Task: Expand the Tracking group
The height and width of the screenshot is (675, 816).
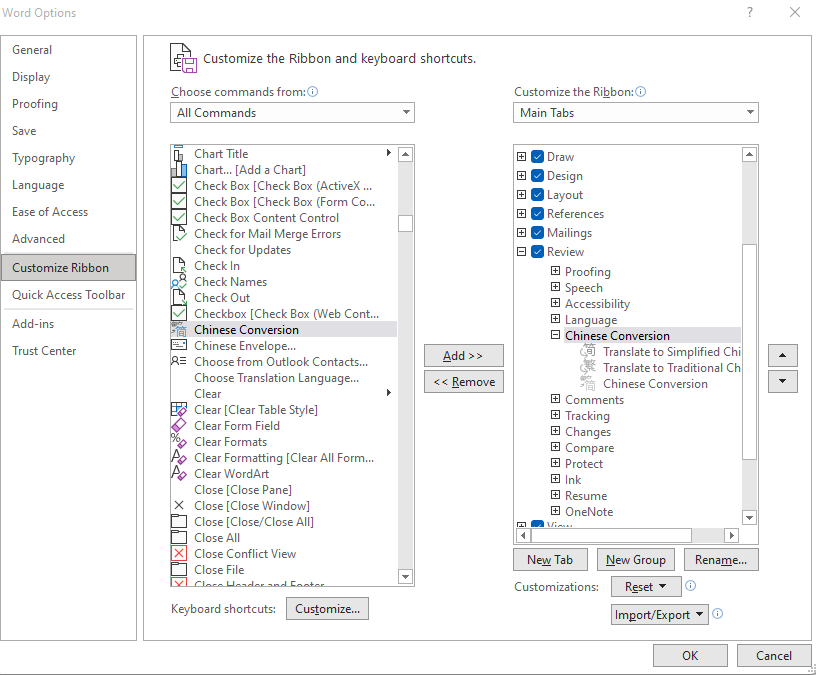Action: coord(555,415)
